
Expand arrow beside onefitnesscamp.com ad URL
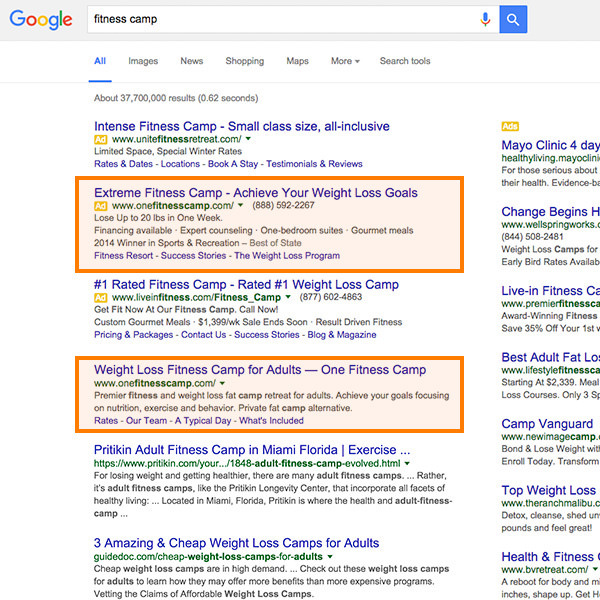point(240,205)
